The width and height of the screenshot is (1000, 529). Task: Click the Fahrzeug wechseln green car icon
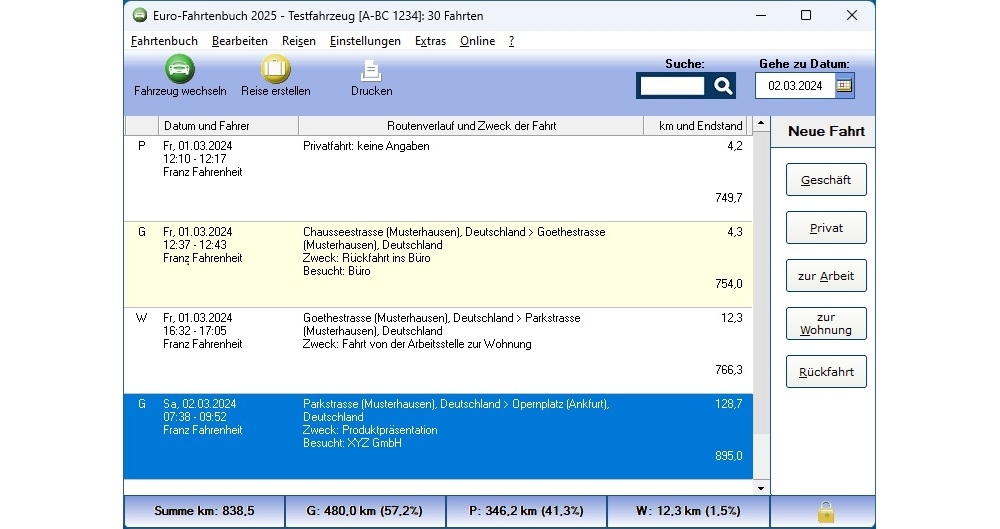[180, 68]
